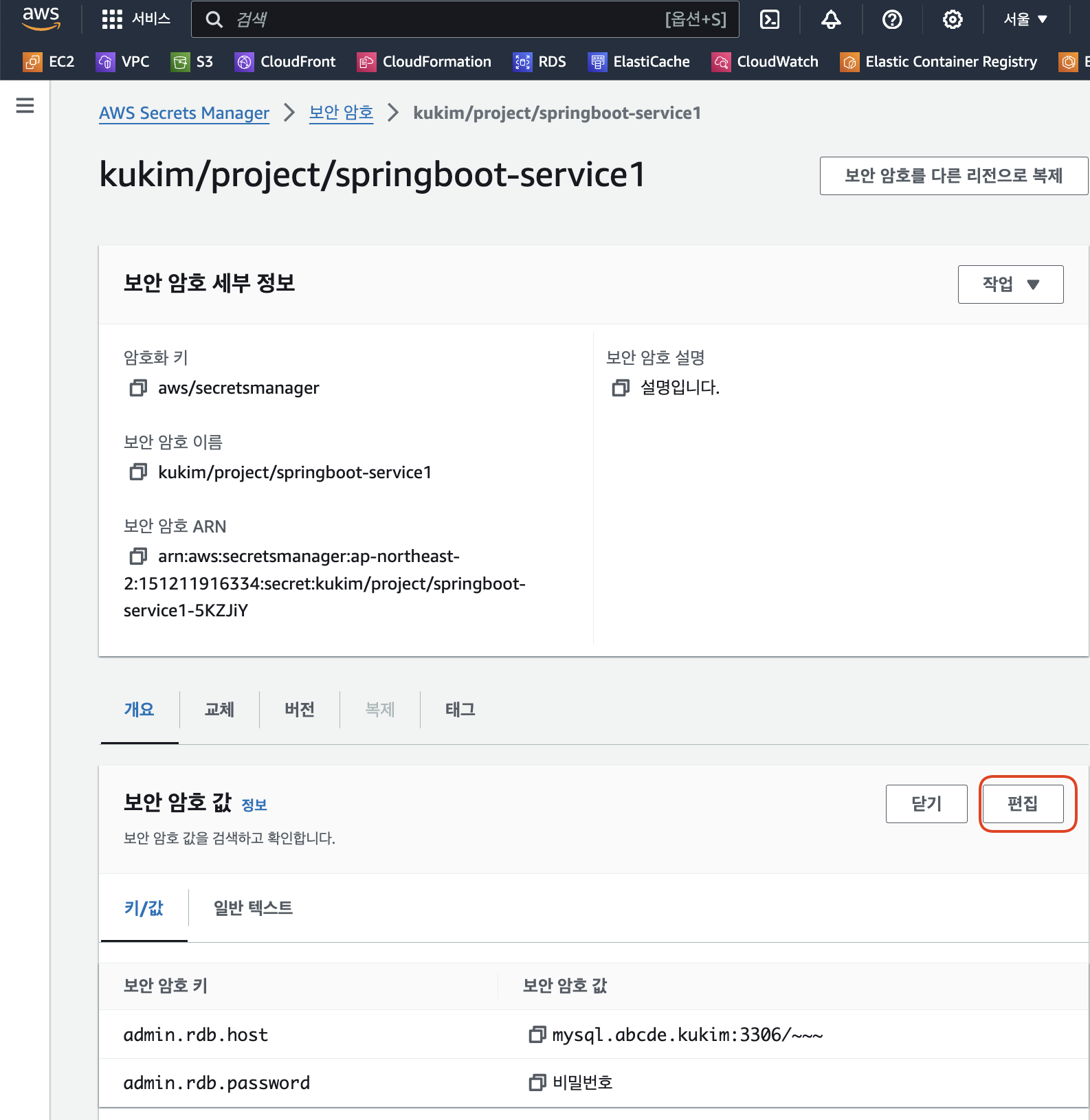This screenshot has width=1090, height=1120.
Task: Copy the admin.rdb.host secret value
Action: click(537, 1034)
